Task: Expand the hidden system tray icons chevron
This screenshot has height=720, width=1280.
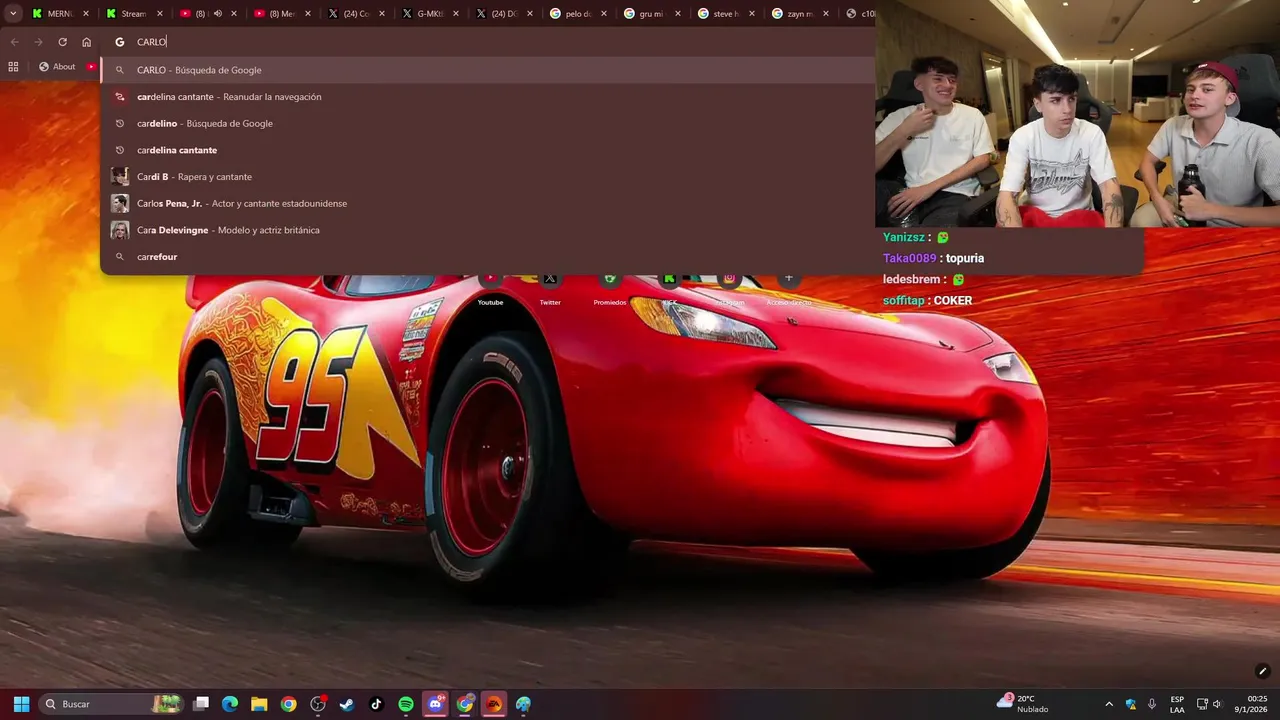Action: (x=1109, y=704)
